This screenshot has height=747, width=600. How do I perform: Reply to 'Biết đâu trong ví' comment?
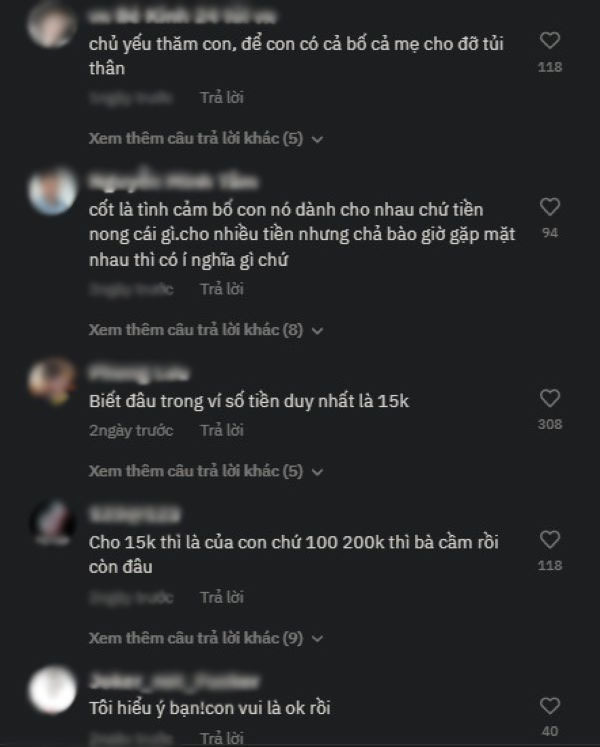tap(222, 430)
